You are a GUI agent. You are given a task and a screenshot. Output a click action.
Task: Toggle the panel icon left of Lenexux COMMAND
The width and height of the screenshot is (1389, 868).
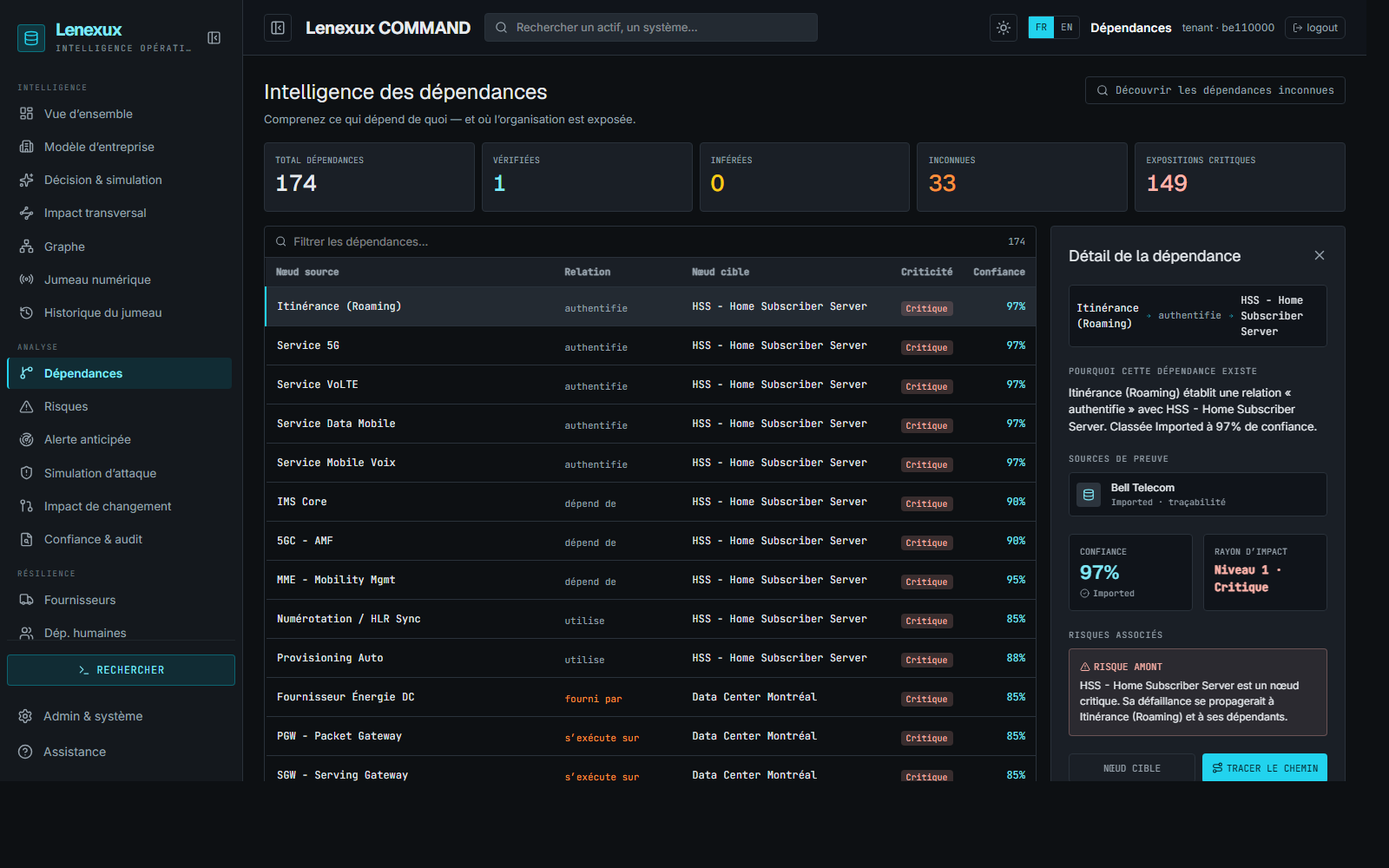278,28
